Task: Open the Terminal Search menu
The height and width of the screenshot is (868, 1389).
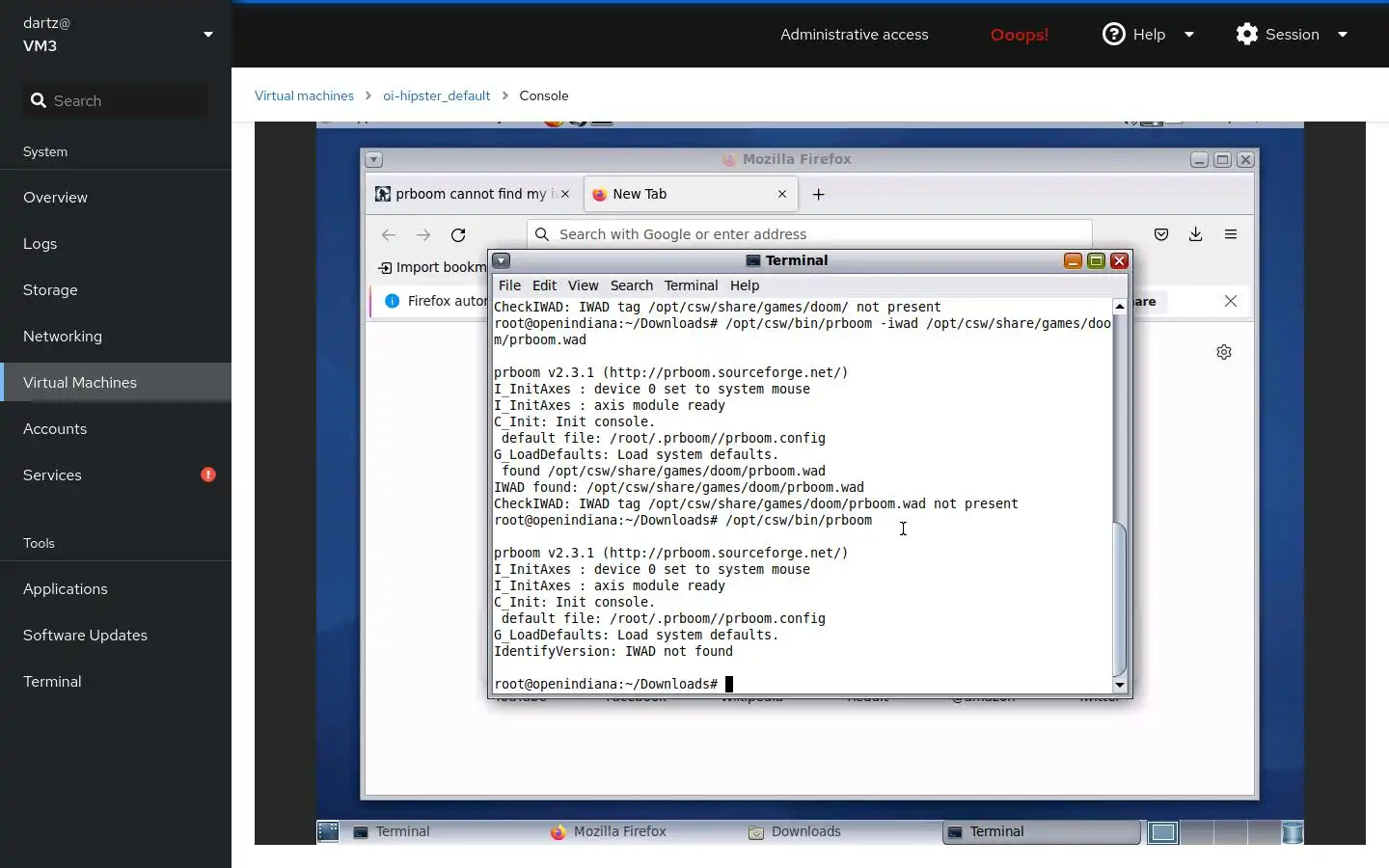Action: pyautogui.click(x=632, y=285)
